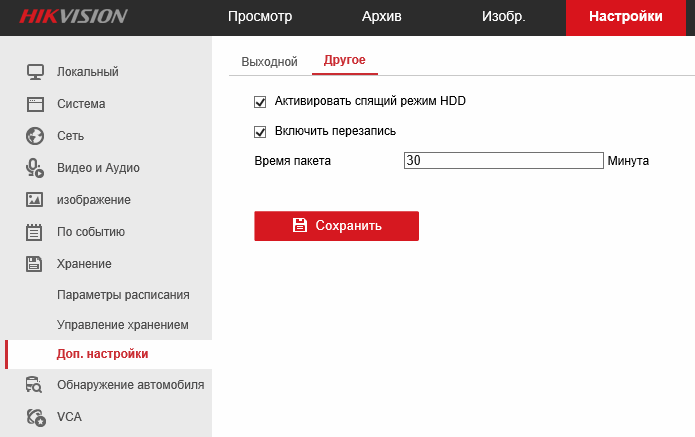Select the Другое tab

click(x=345, y=60)
